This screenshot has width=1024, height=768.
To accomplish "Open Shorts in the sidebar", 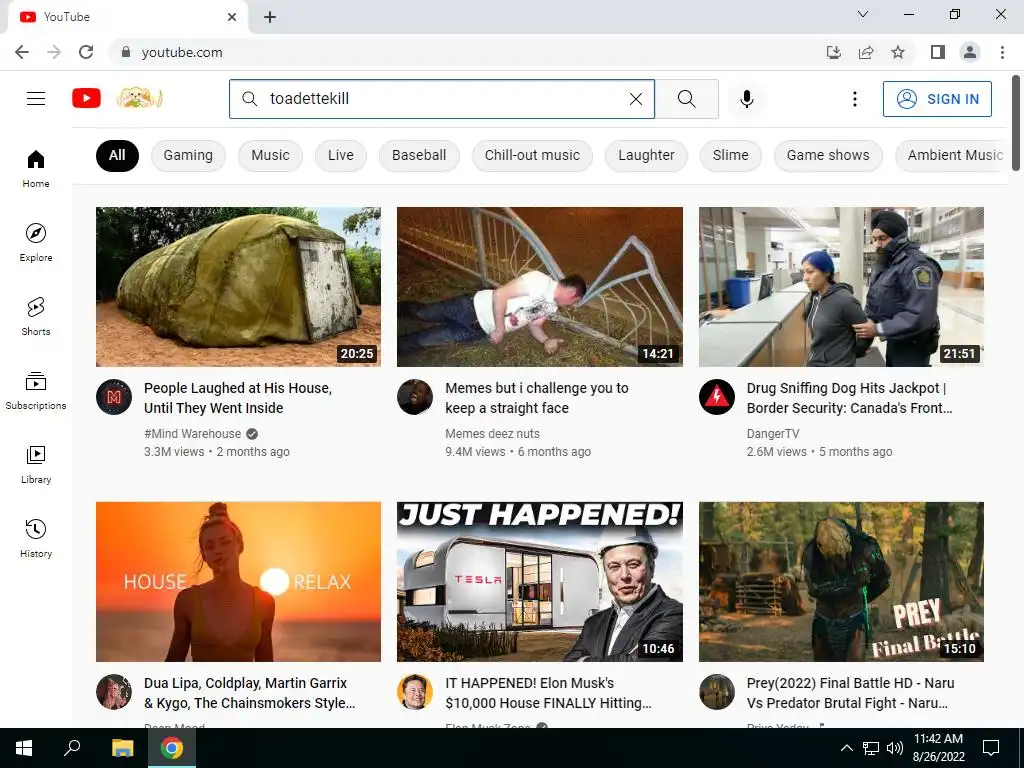I will coord(36,316).
